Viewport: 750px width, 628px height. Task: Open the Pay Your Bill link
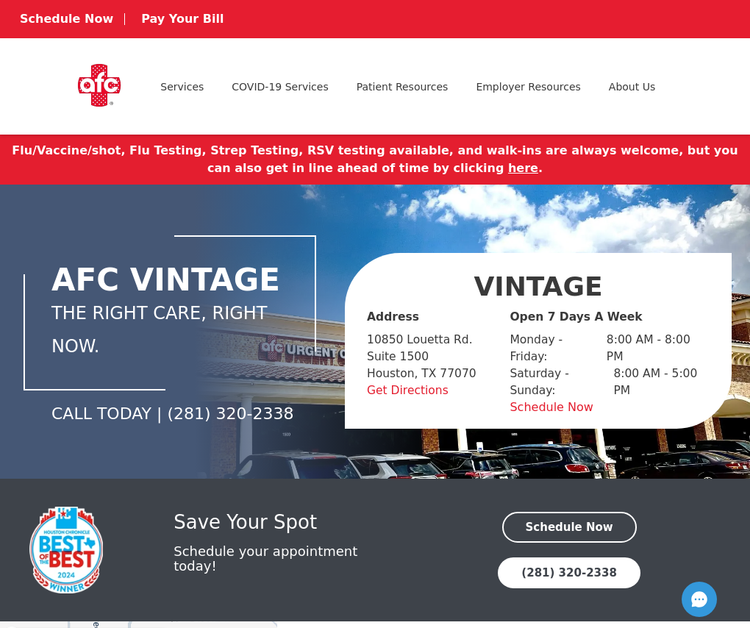(x=182, y=19)
